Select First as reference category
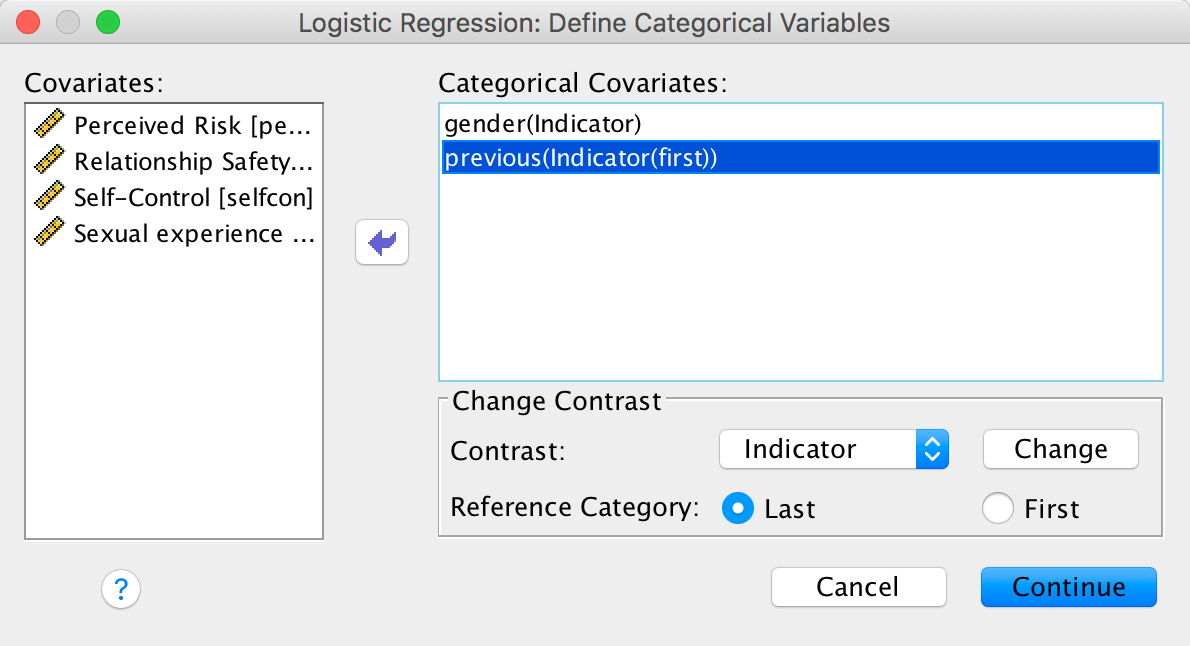 coord(998,508)
